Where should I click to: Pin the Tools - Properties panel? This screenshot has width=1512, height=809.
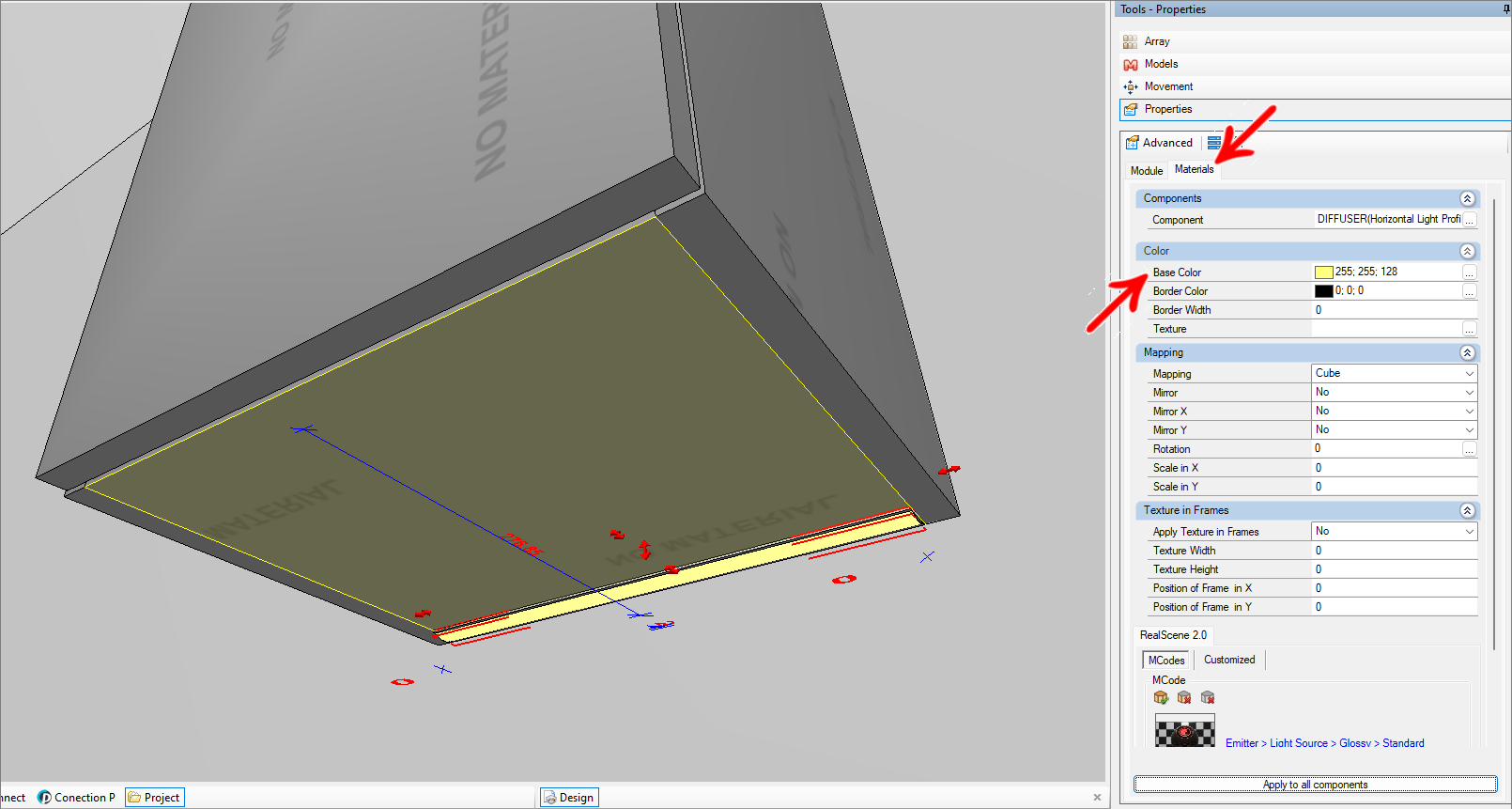pyautogui.click(x=1506, y=9)
